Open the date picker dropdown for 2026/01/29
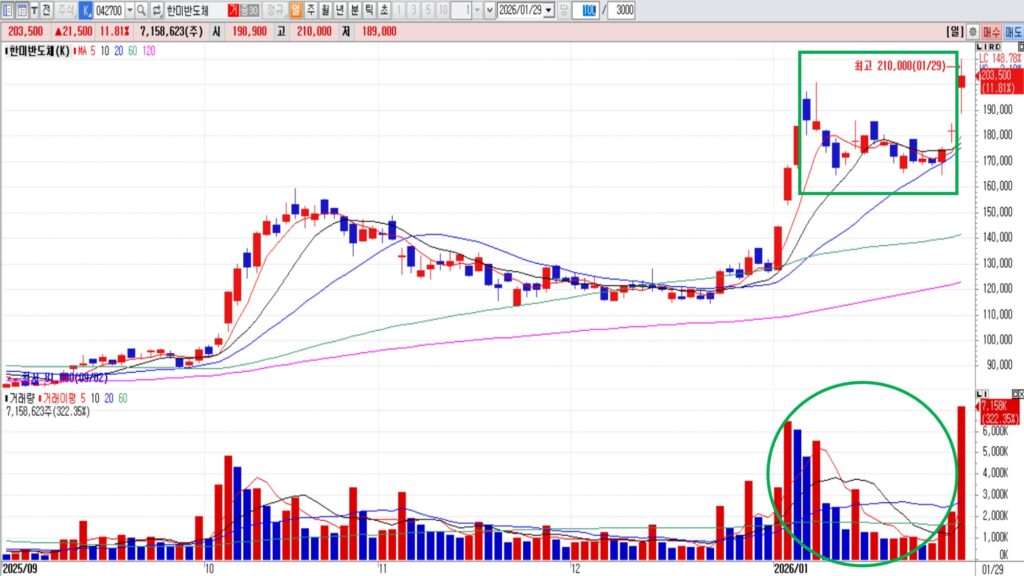This screenshot has width=1024, height=576. pyautogui.click(x=548, y=10)
